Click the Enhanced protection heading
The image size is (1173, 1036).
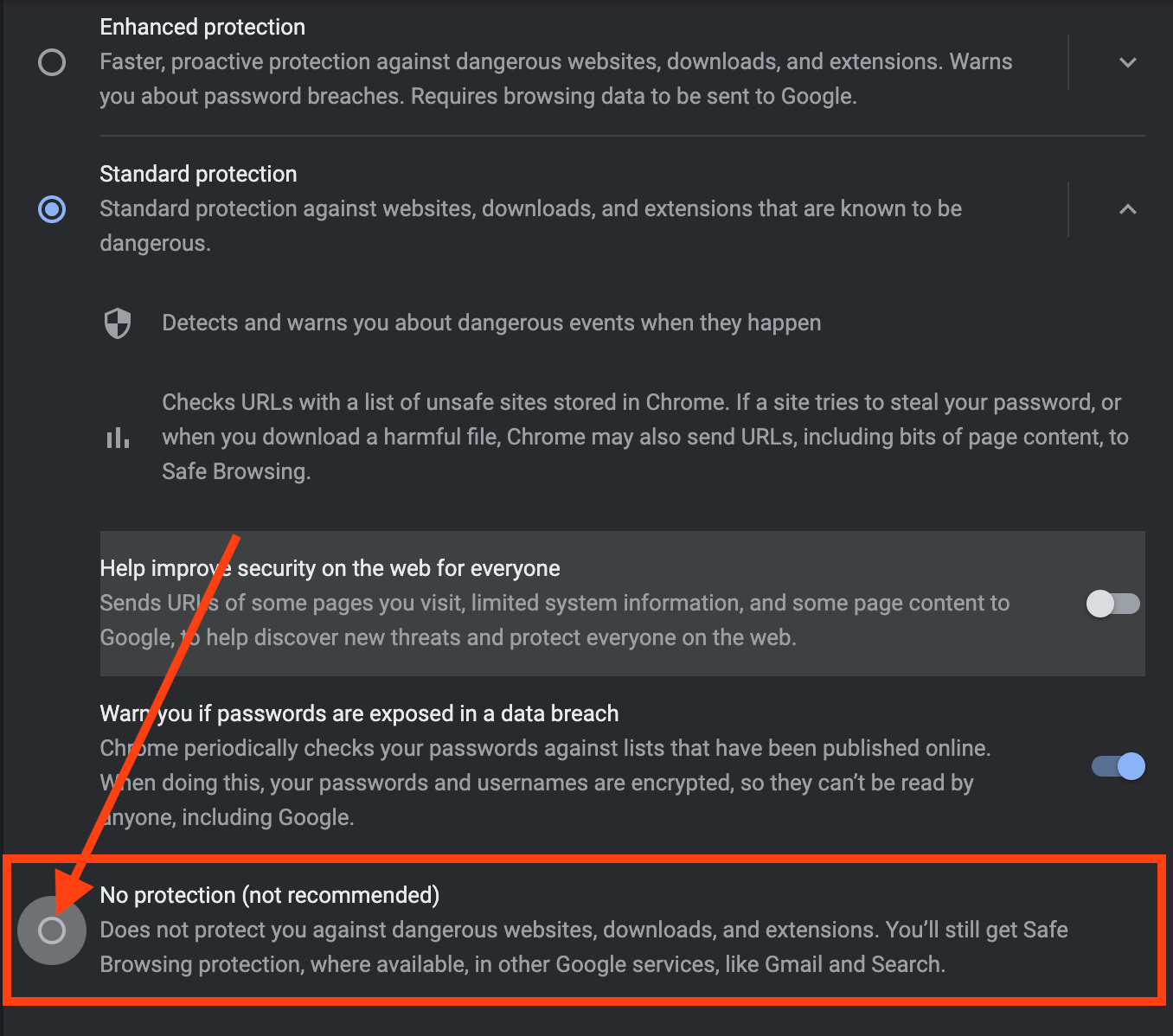pyautogui.click(x=202, y=27)
